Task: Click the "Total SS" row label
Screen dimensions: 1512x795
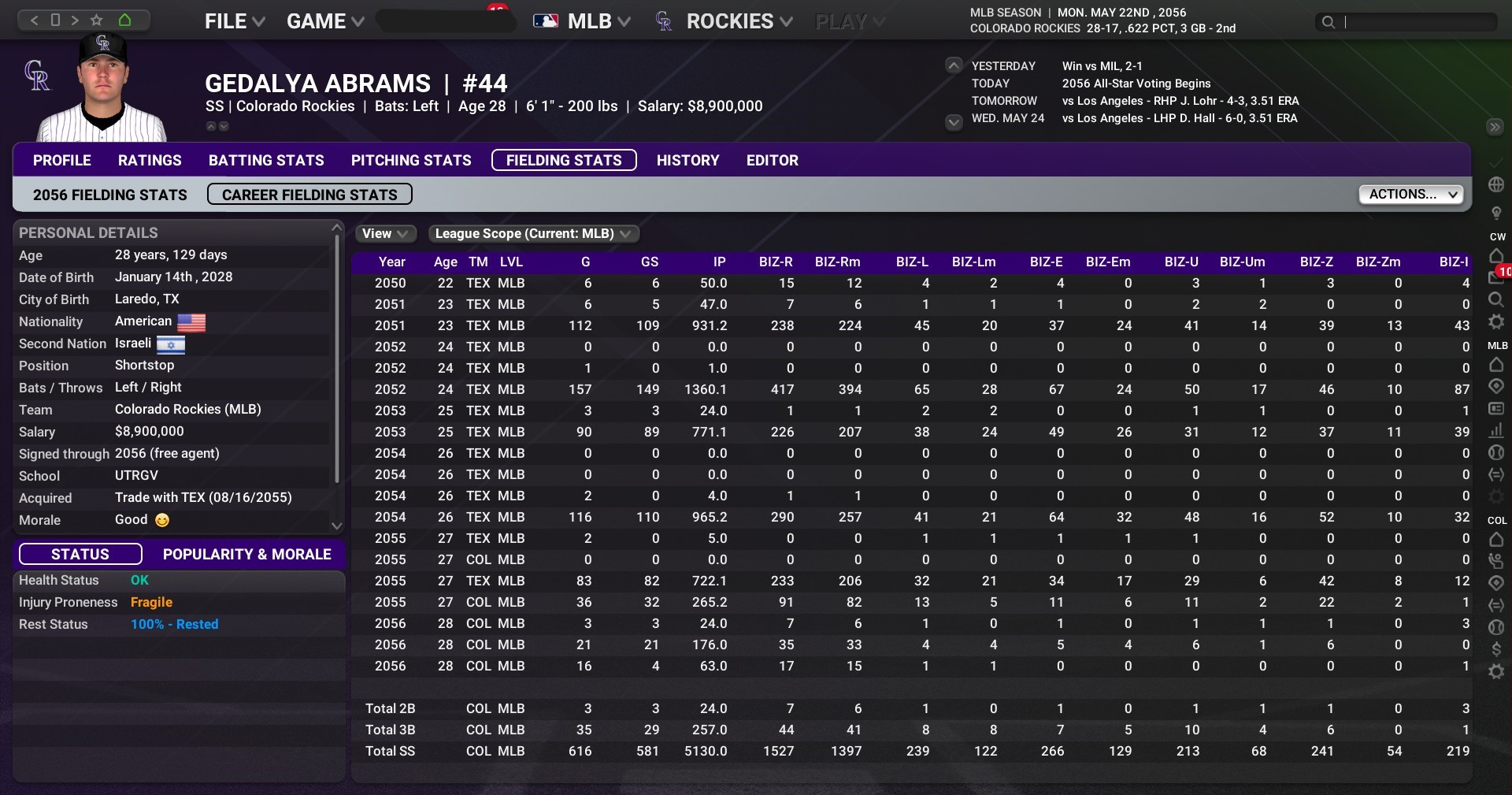Action: click(390, 752)
